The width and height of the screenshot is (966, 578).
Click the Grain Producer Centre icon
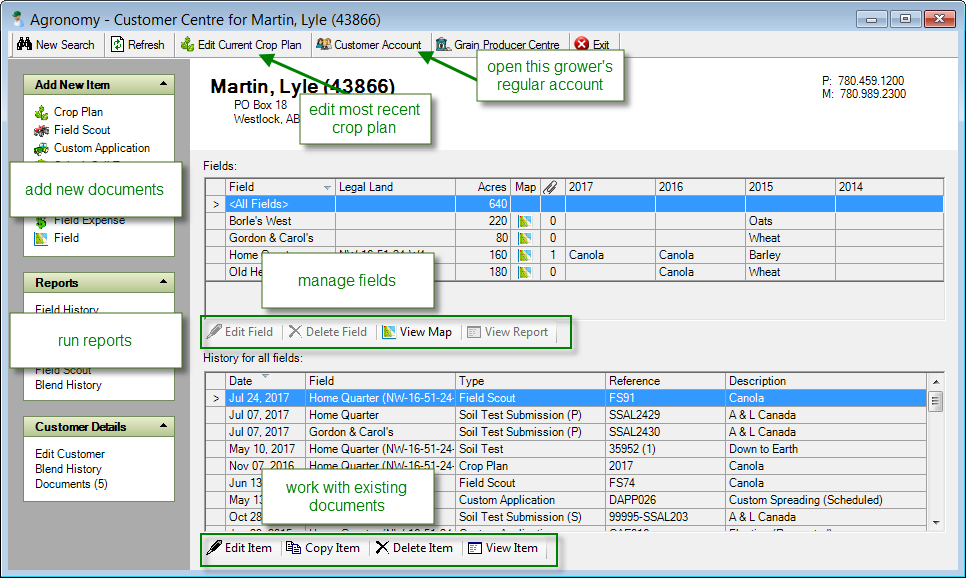[x=443, y=44]
